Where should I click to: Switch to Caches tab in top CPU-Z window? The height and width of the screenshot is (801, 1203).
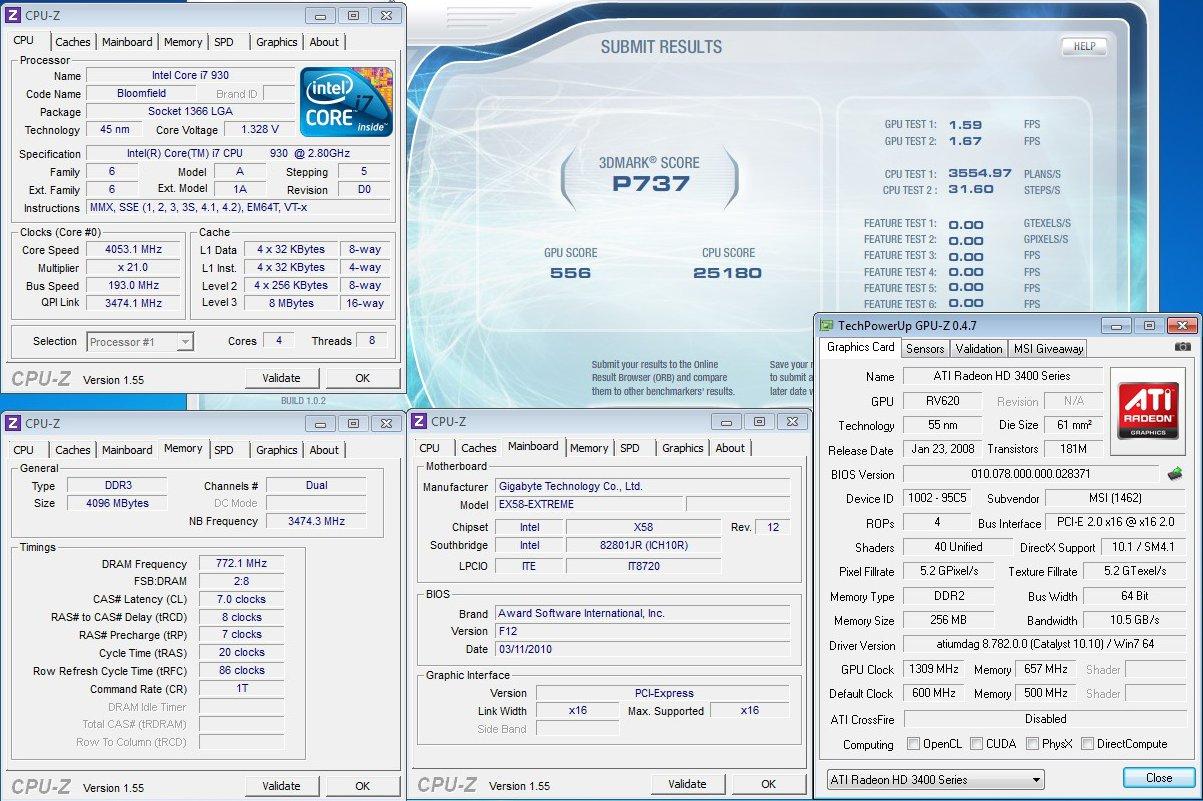(x=73, y=42)
